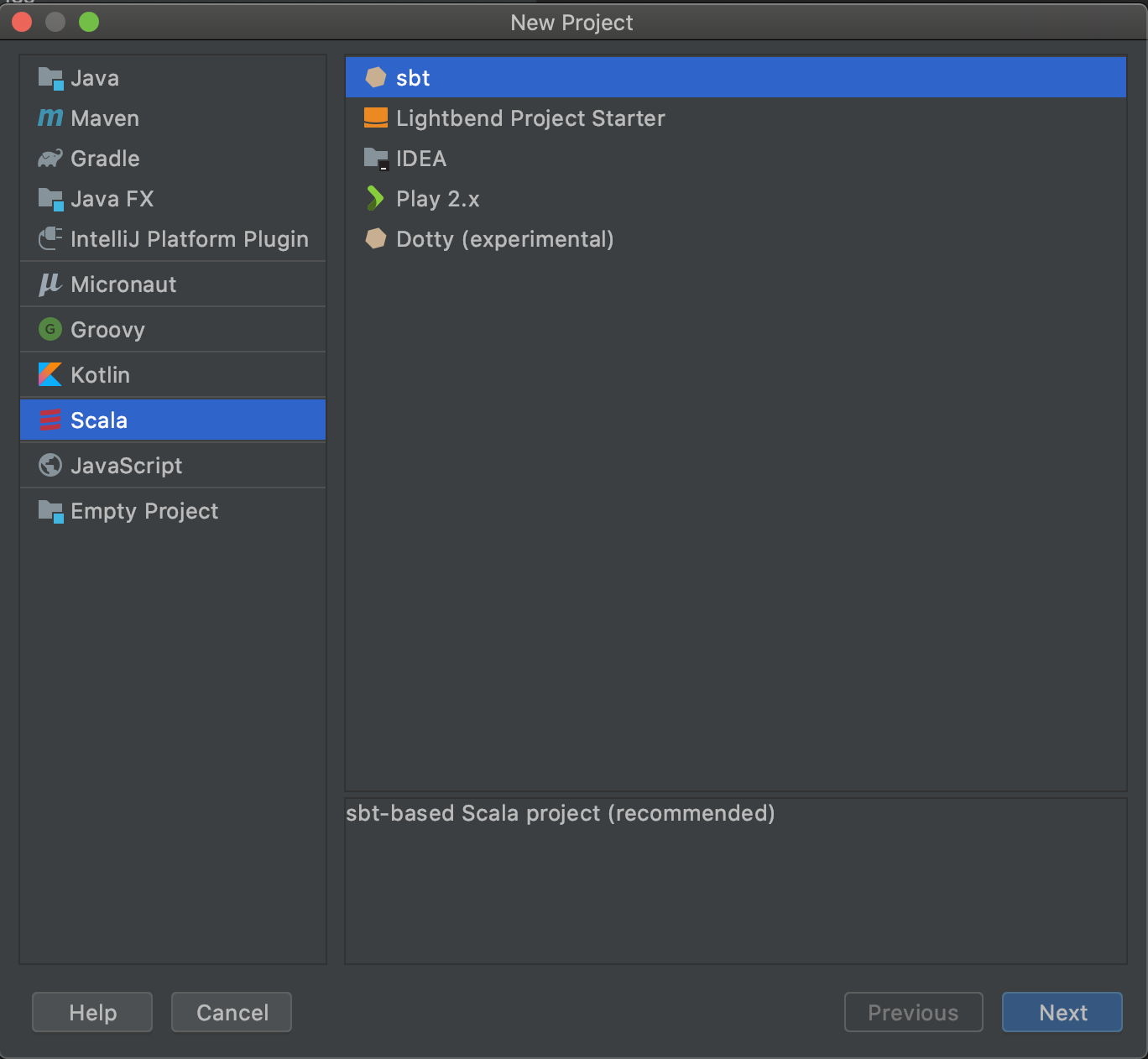Select Maven in the project list
Screen dimensions: 1148x1059
pos(173,118)
